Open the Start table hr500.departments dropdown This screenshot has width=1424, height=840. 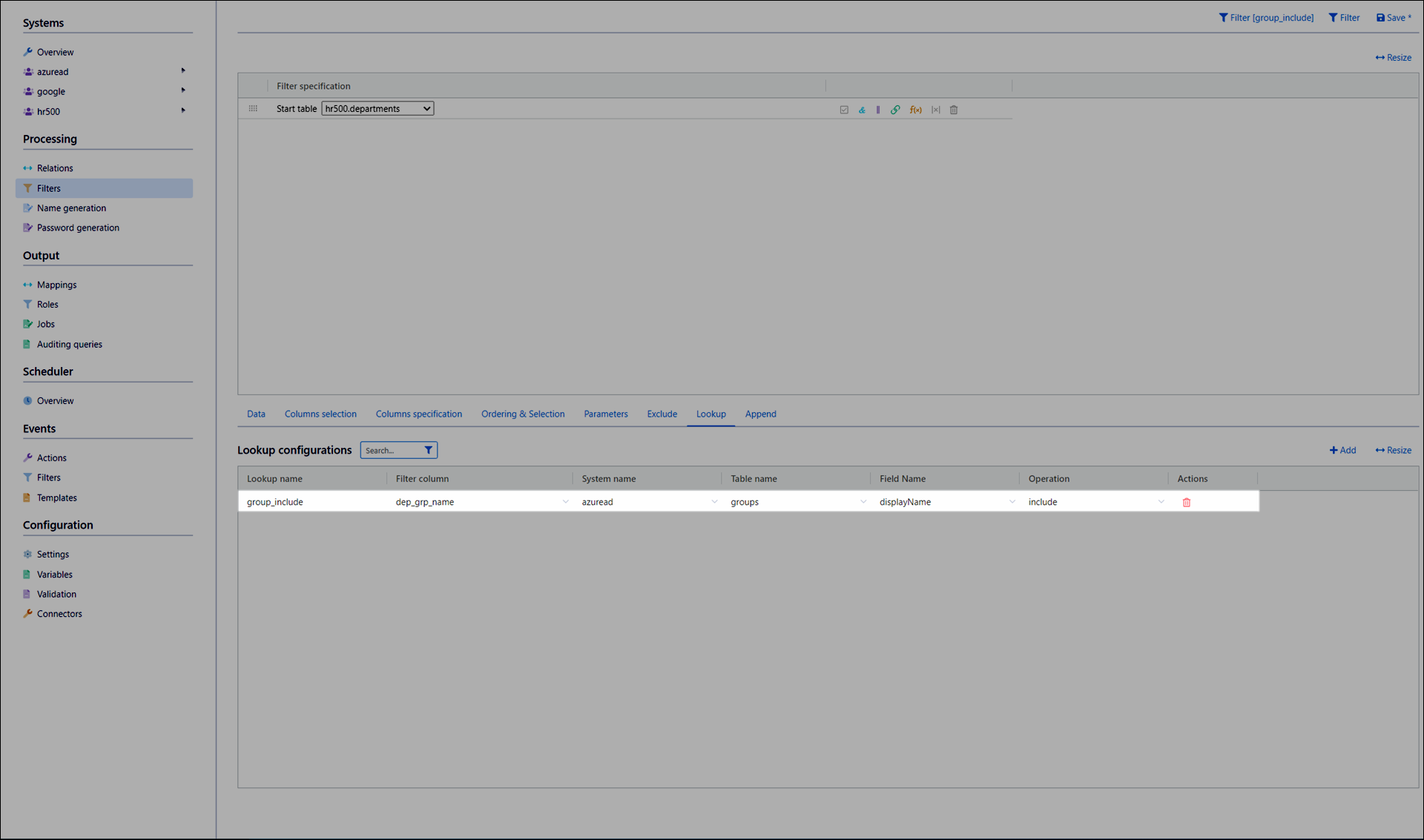378,108
